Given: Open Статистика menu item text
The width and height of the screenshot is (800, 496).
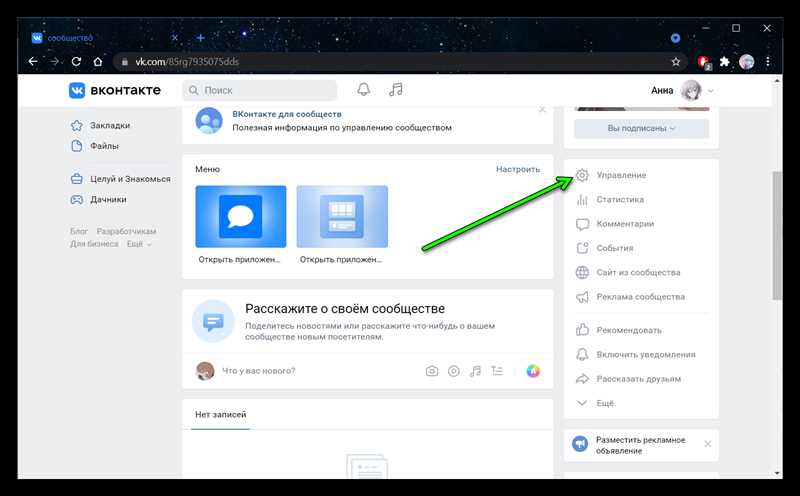Looking at the screenshot, I should coord(620,200).
